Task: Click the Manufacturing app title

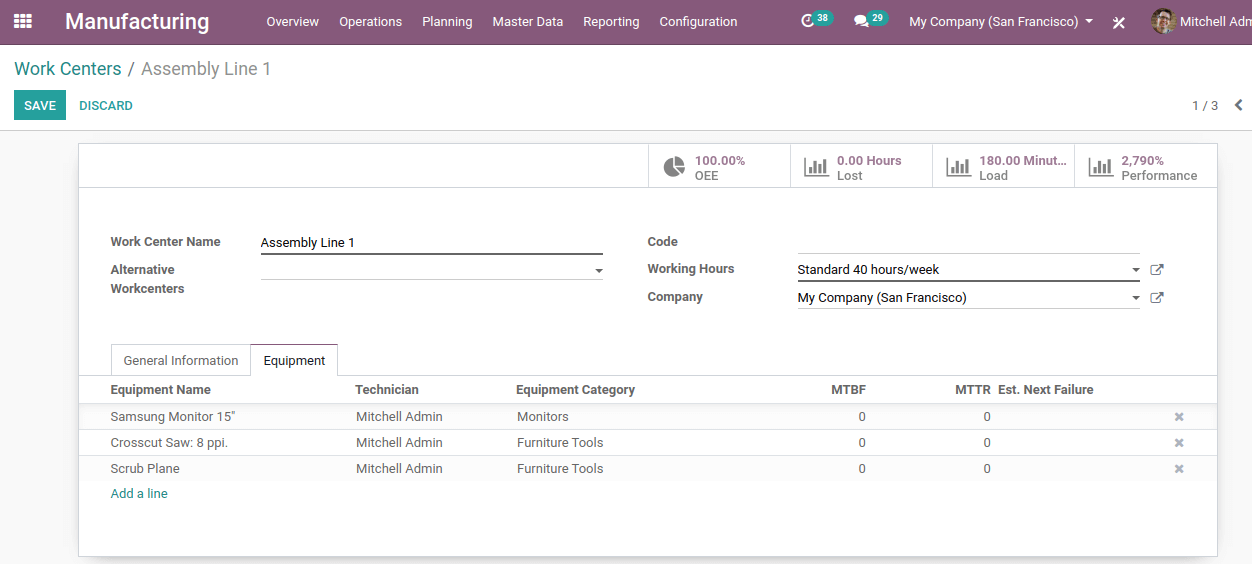Action: (137, 21)
